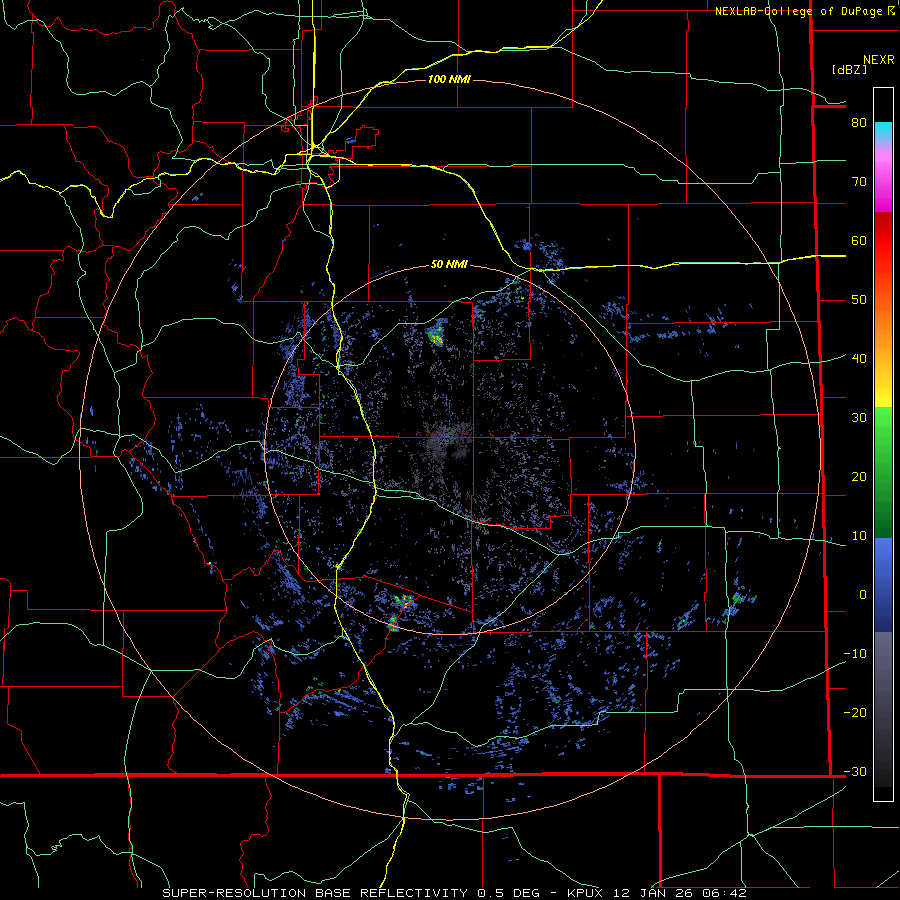Click the 60 value on the dBZ scale
This screenshot has width=900, height=900.
[859, 240]
